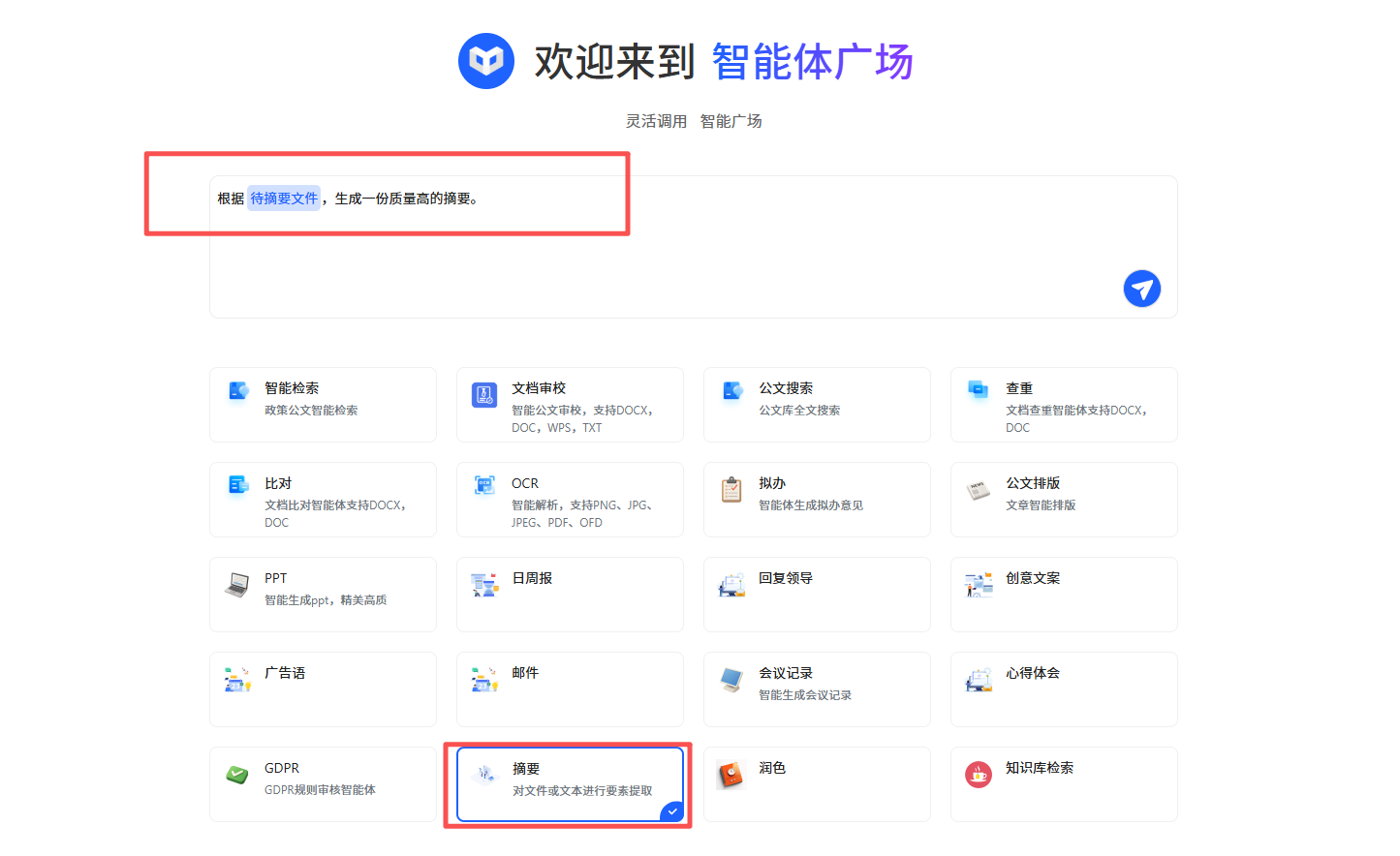Deselect the checked 摘要 agent card
The width and height of the screenshot is (1400, 856).
coord(570,784)
